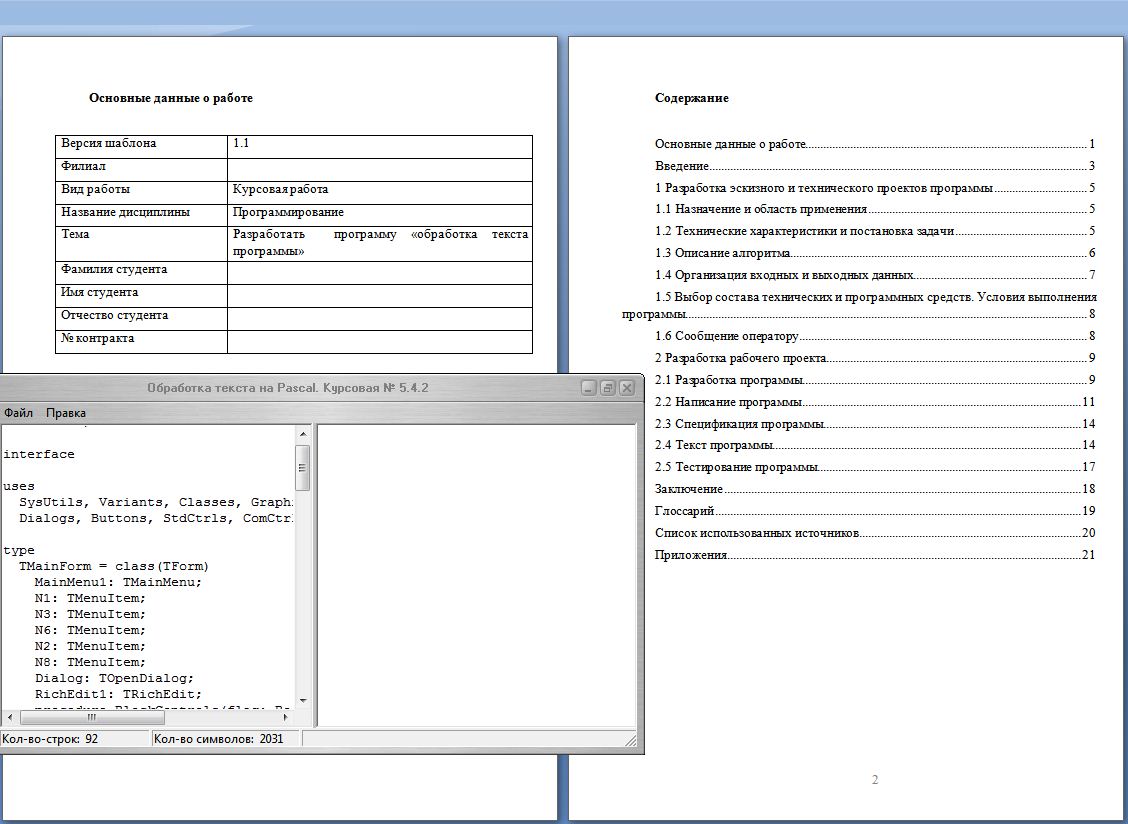Click the 'Dialog: TOpenDialog;' code line

pyautogui.click(x=114, y=678)
